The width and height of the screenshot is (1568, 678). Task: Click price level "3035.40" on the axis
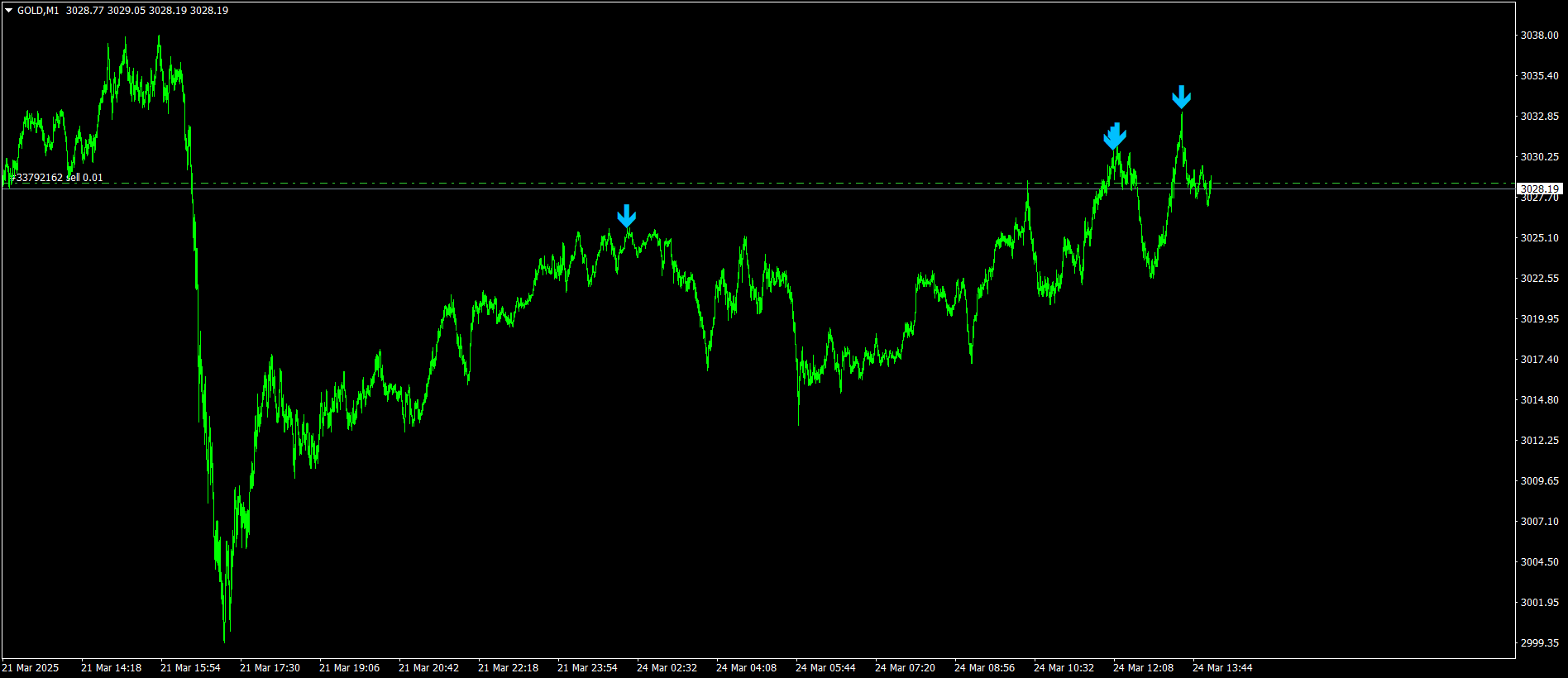1540,76
